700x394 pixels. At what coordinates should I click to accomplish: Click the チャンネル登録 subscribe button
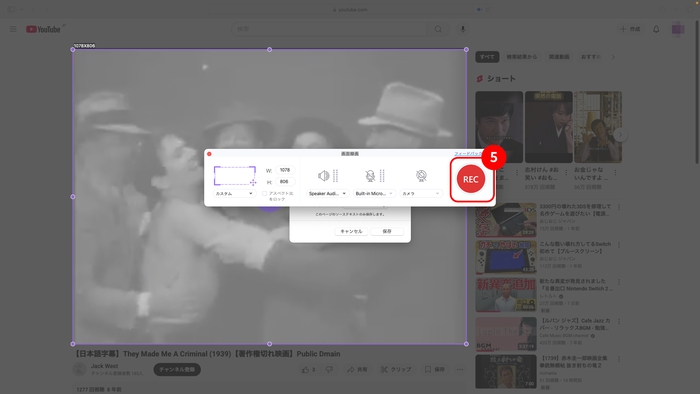click(x=177, y=369)
